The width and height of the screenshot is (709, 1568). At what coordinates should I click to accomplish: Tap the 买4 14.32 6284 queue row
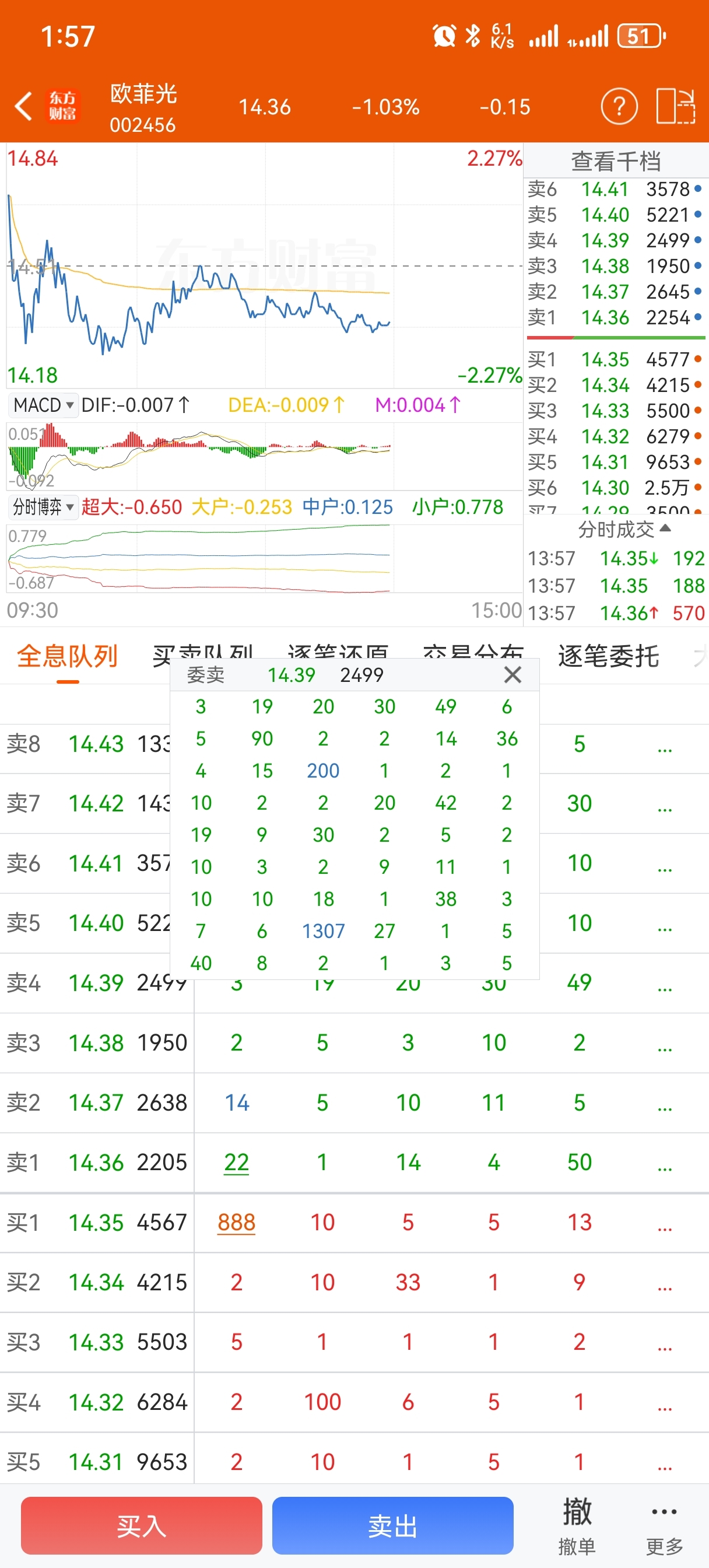pos(354,1402)
